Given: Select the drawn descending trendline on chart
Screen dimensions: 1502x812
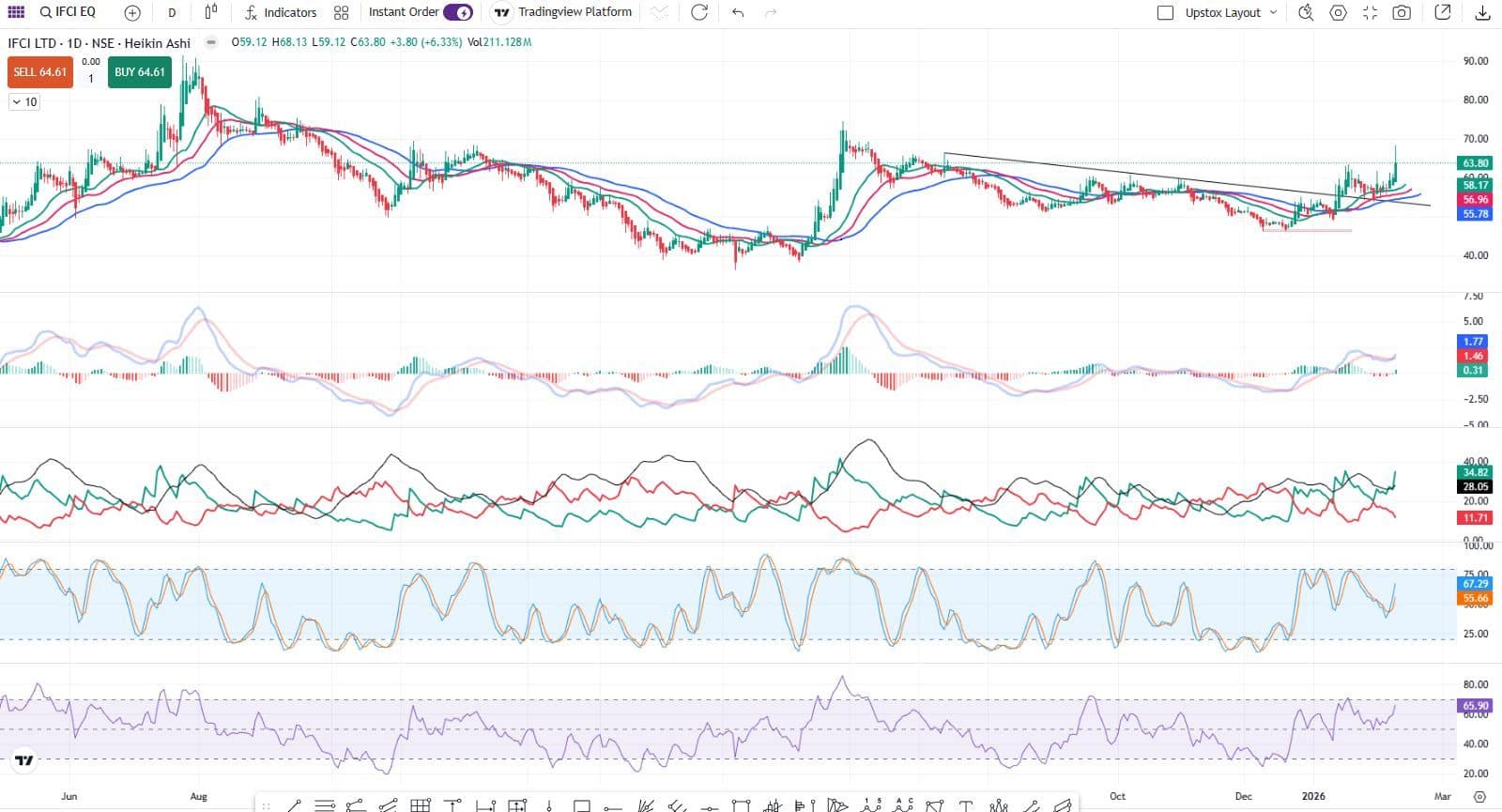Looking at the screenshot, I should [1187, 179].
